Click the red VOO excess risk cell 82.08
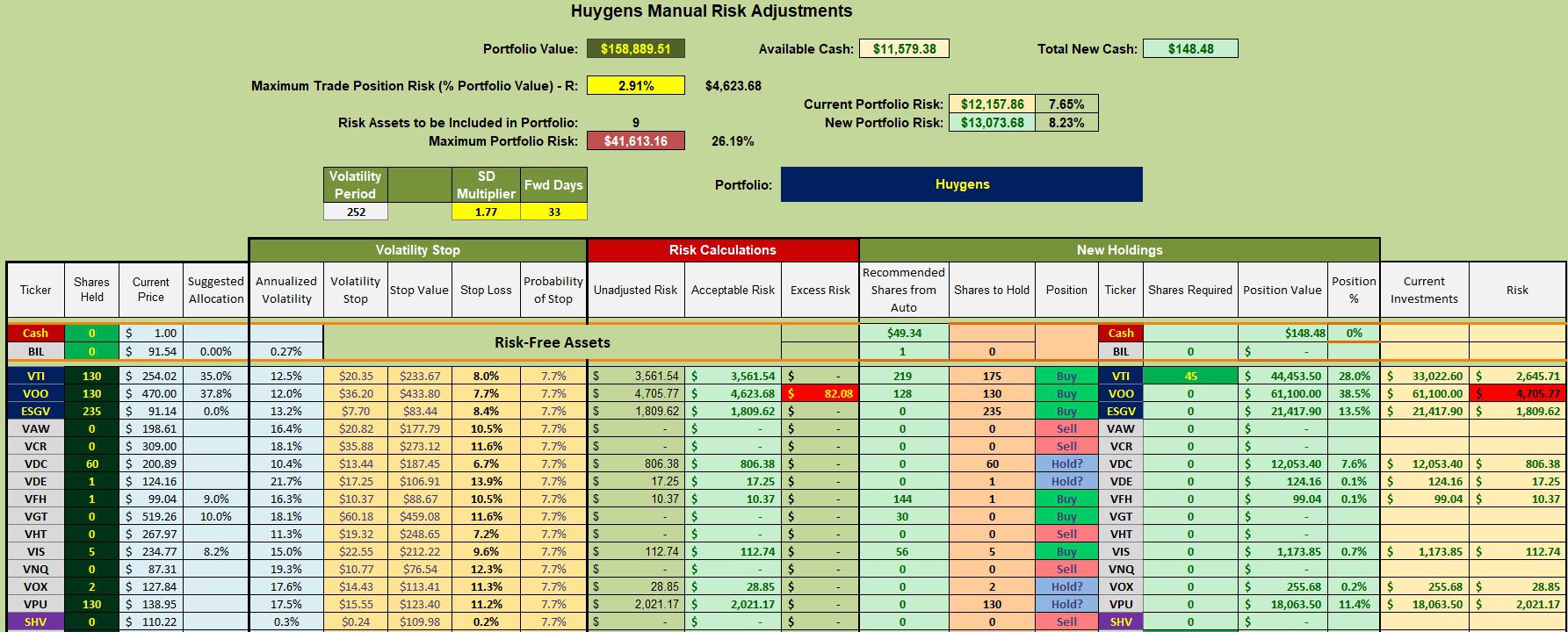Viewport: 1568px width, 632px height. pos(820,393)
